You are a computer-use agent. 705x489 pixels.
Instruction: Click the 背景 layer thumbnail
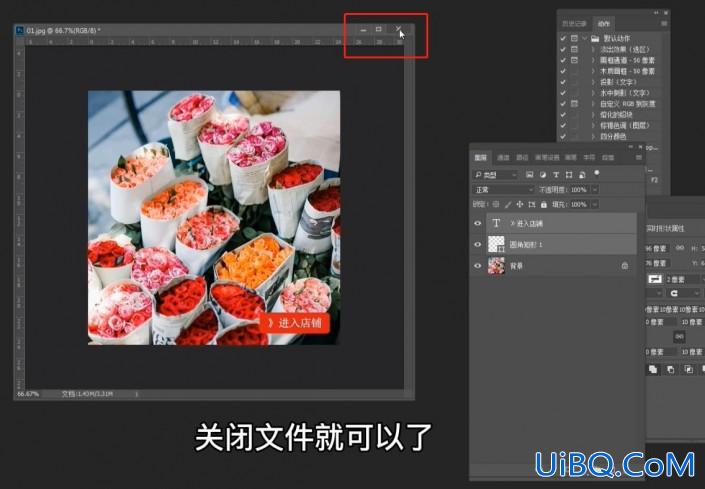click(496, 266)
